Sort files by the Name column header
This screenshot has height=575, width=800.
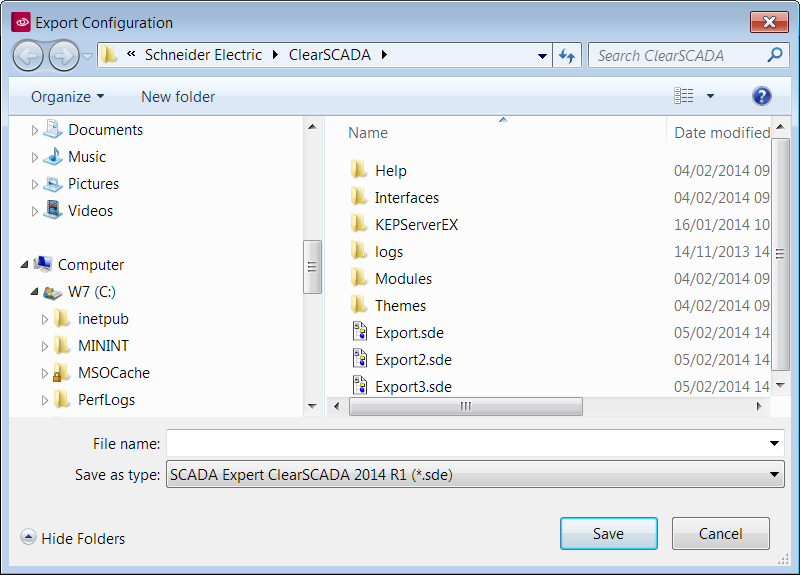(368, 133)
